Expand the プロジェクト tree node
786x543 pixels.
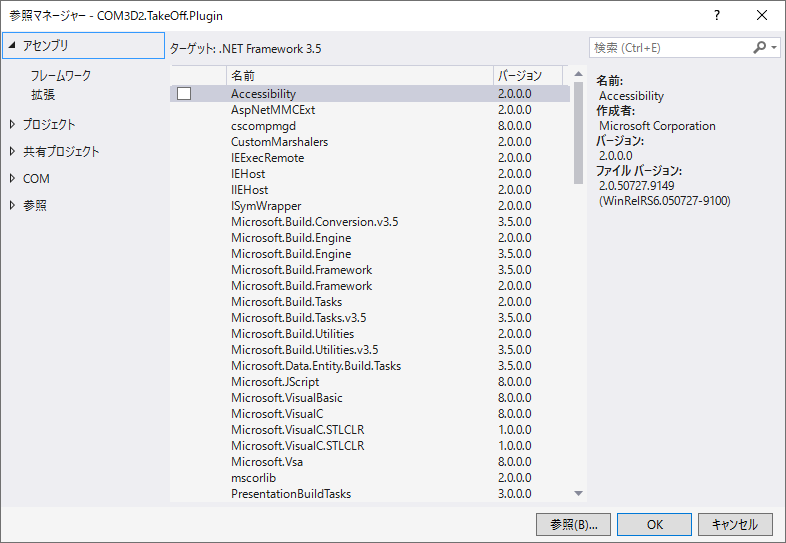[x=12, y=124]
